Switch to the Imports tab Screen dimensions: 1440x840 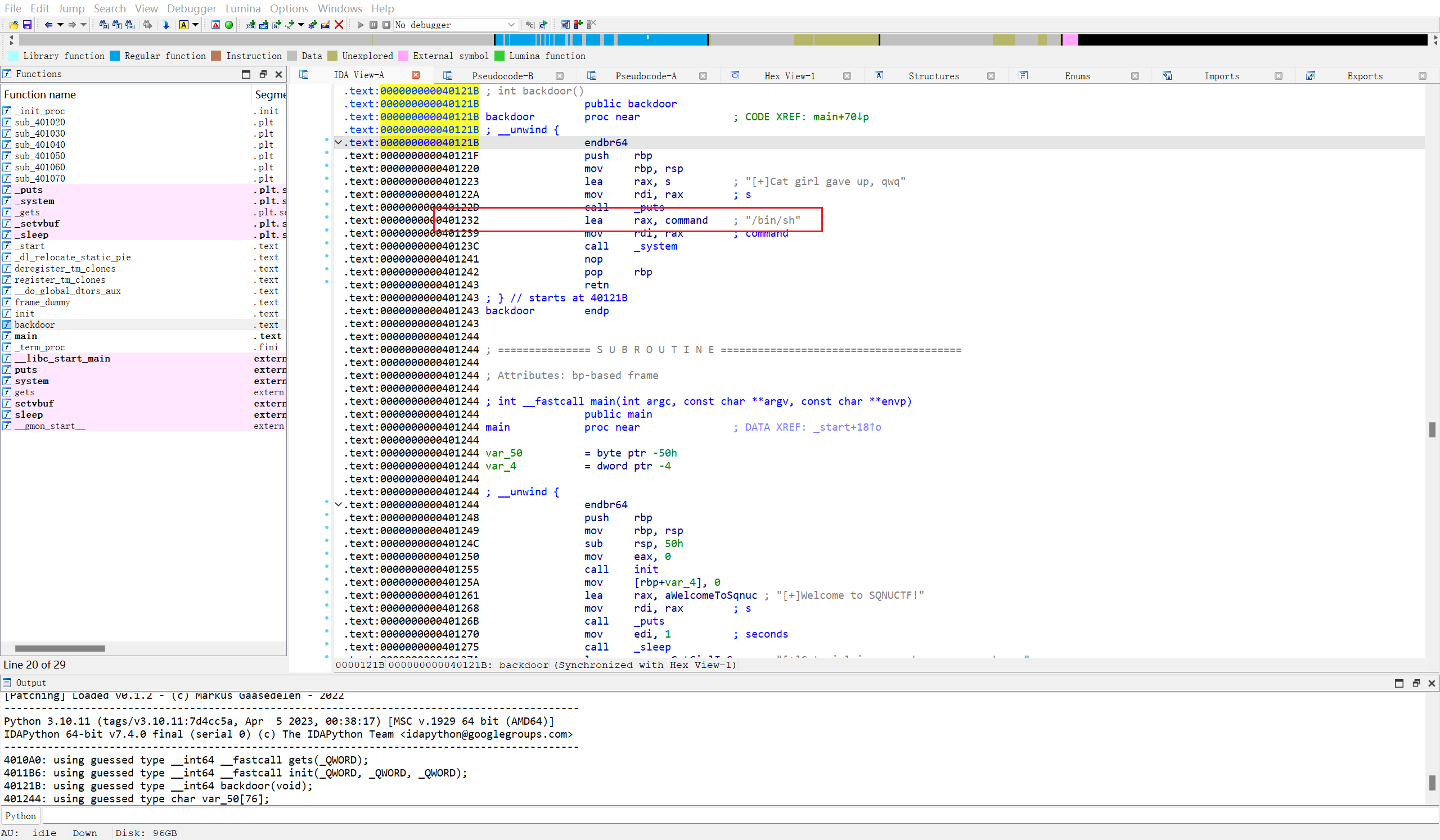pyautogui.click(x=1222, y=76)
